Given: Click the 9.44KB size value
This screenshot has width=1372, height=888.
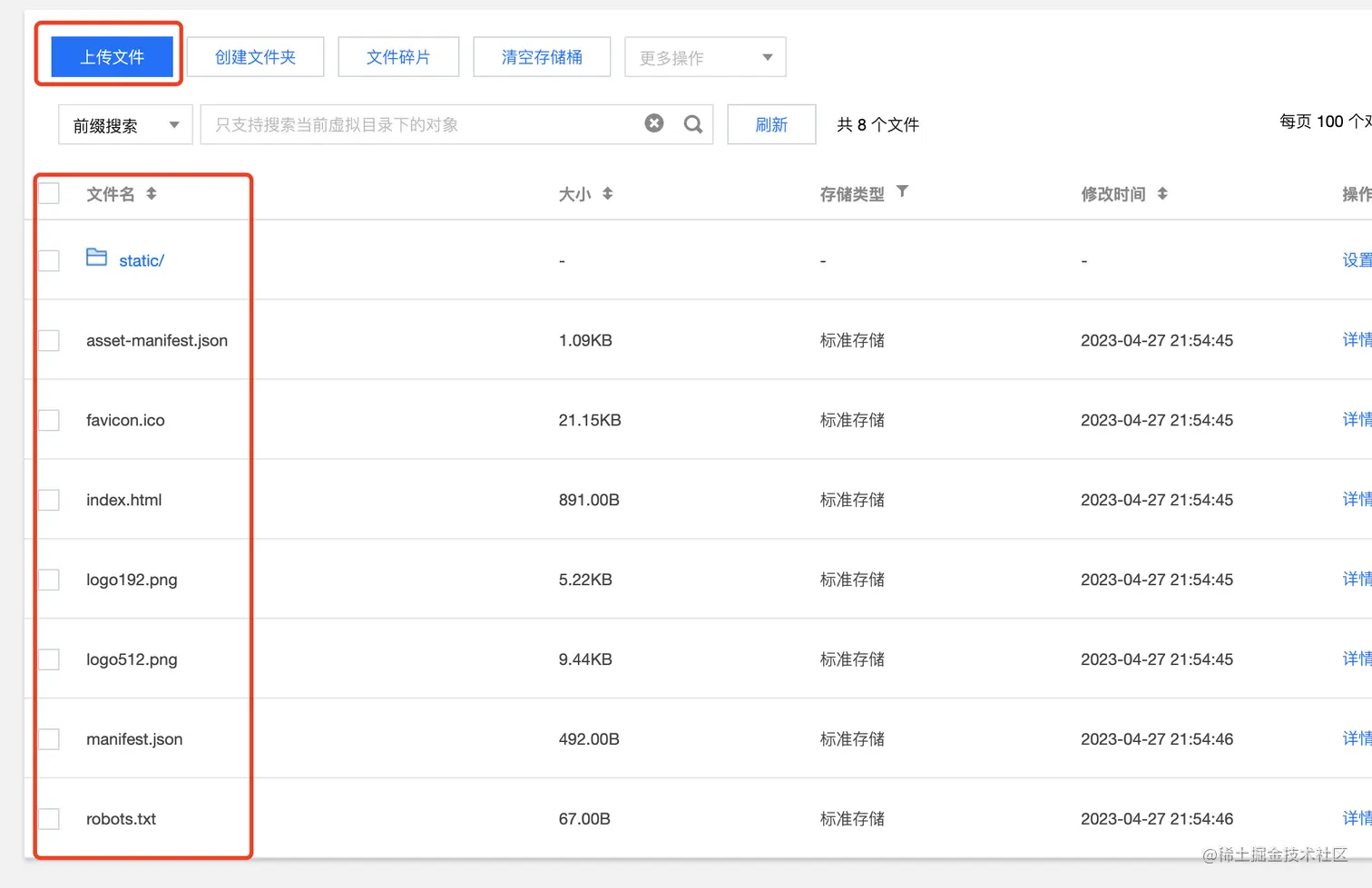Looking at the screenshot, I should point(585,659).
